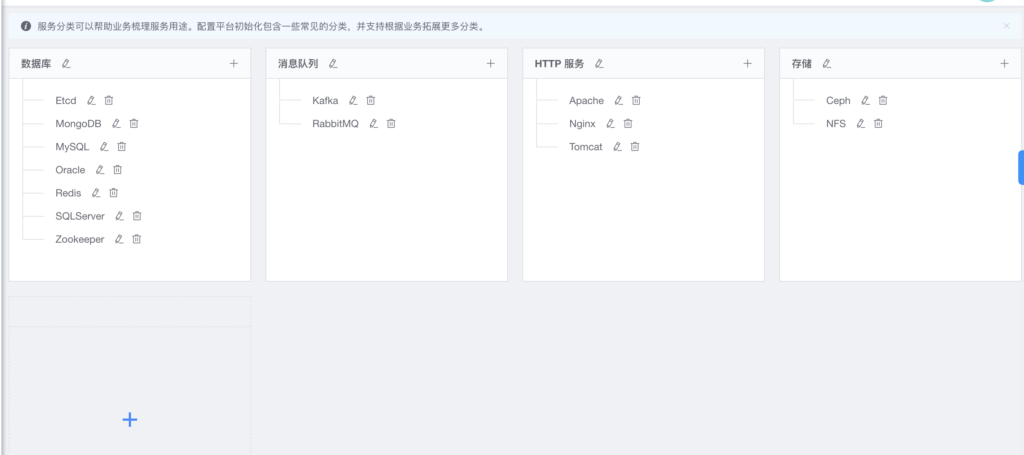The height and width of the screenshot is (455, 1024).
Task: Edit the RabbitMQ entry
Action: tap(374, 123)
